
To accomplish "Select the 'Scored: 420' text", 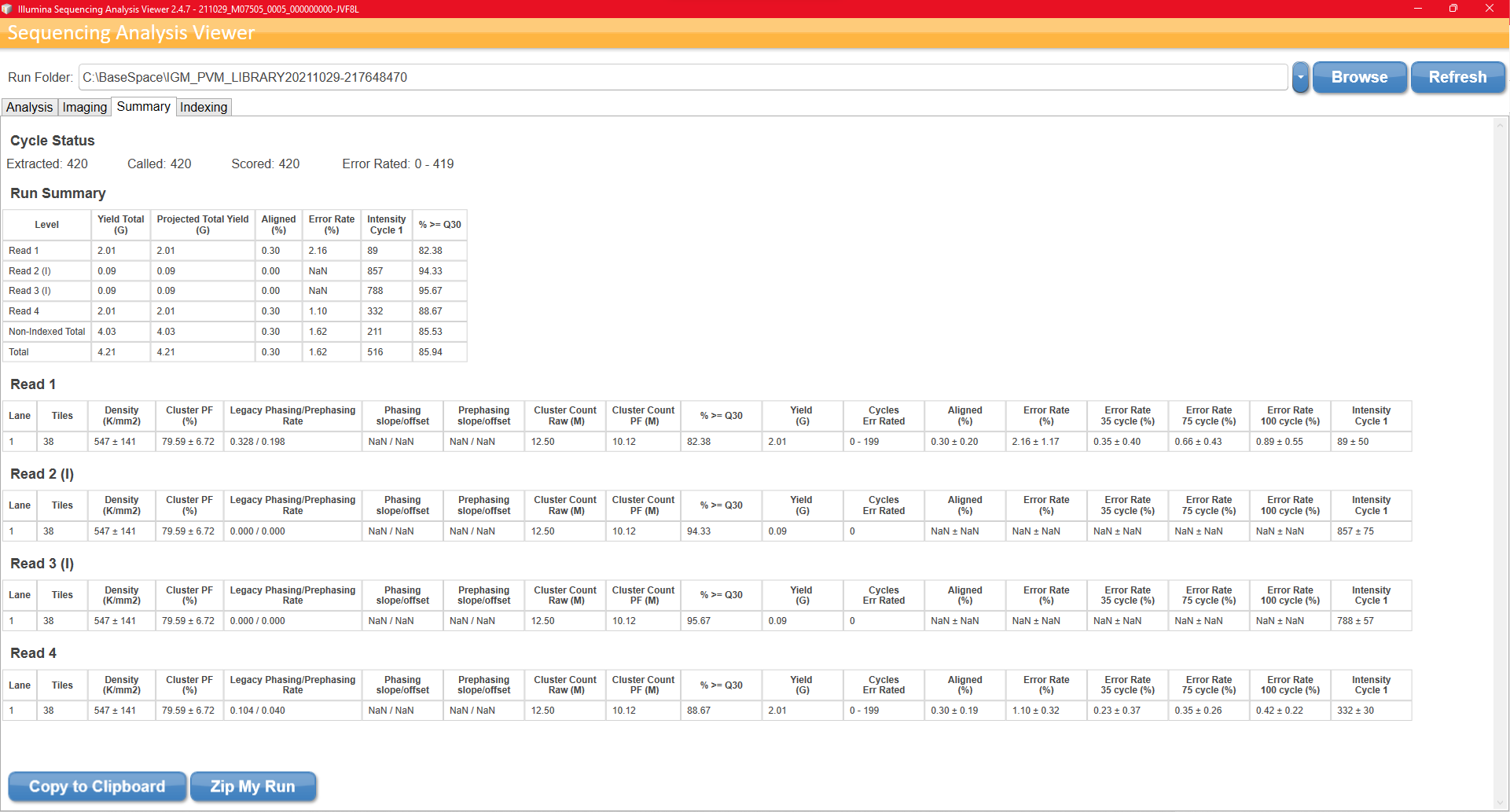I will [266, 164].
